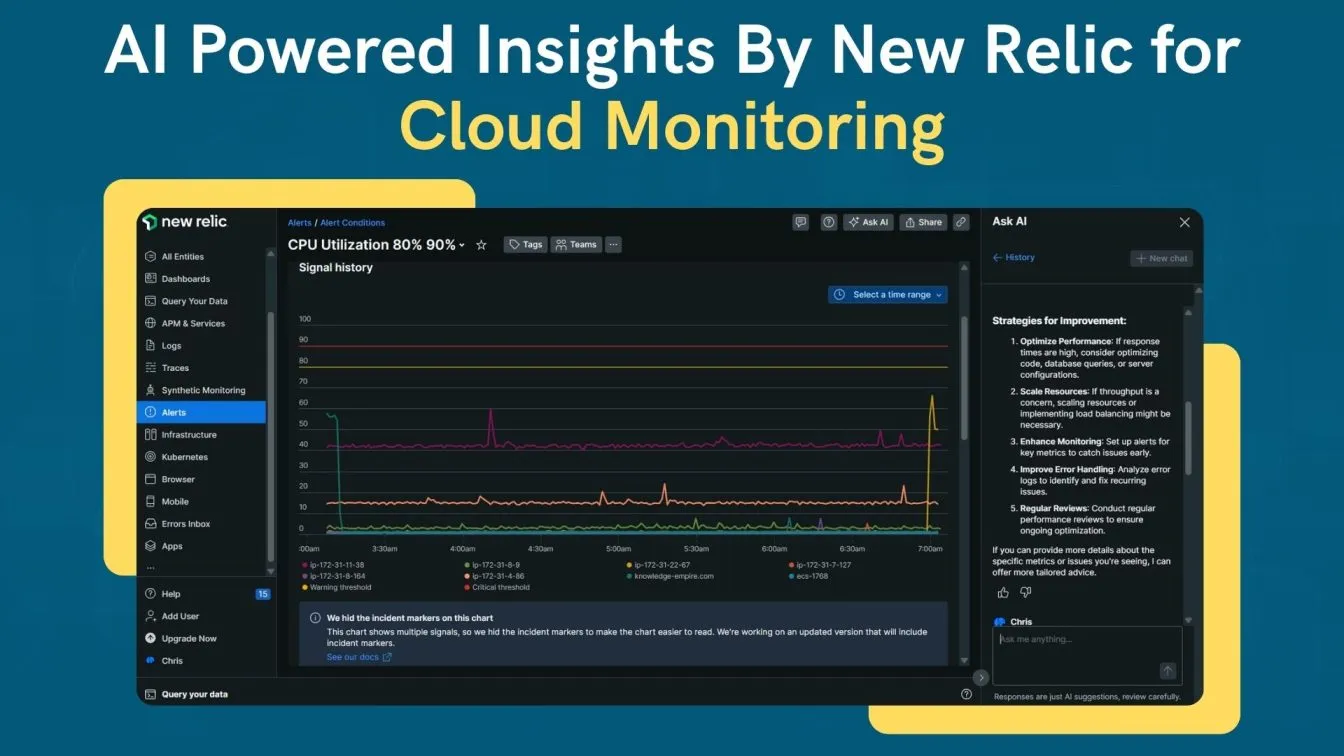Open the Apps section
Screen dimensions: 1344x756
tap(164, 546)
